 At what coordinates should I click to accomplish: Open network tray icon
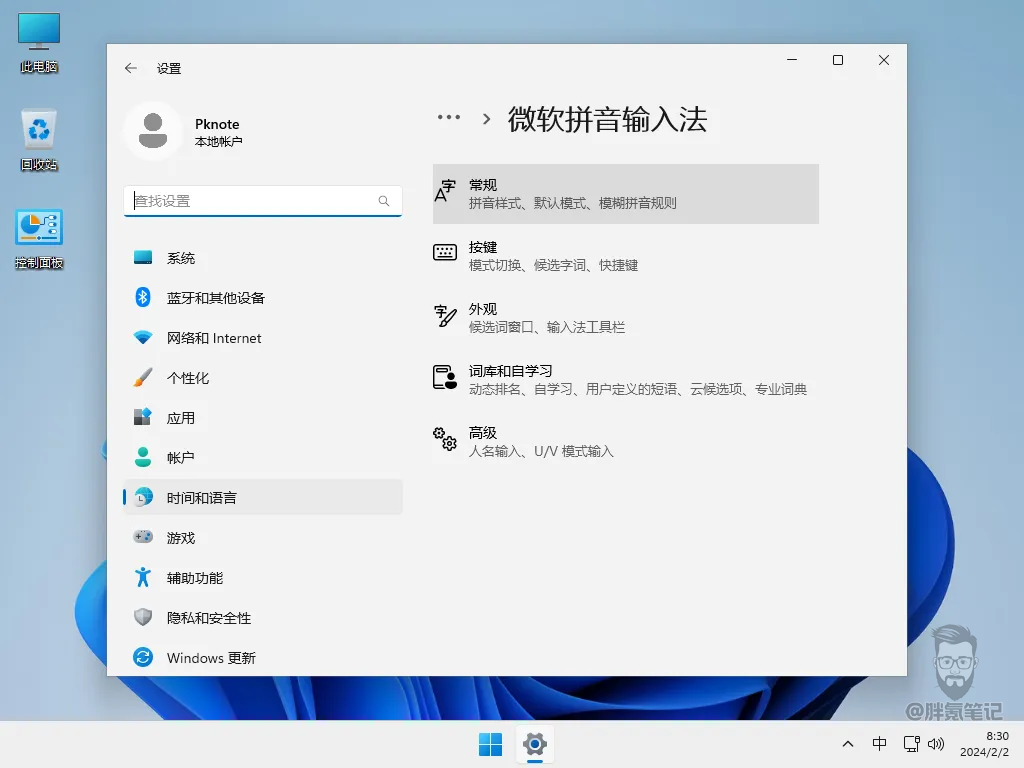[911, 744]
